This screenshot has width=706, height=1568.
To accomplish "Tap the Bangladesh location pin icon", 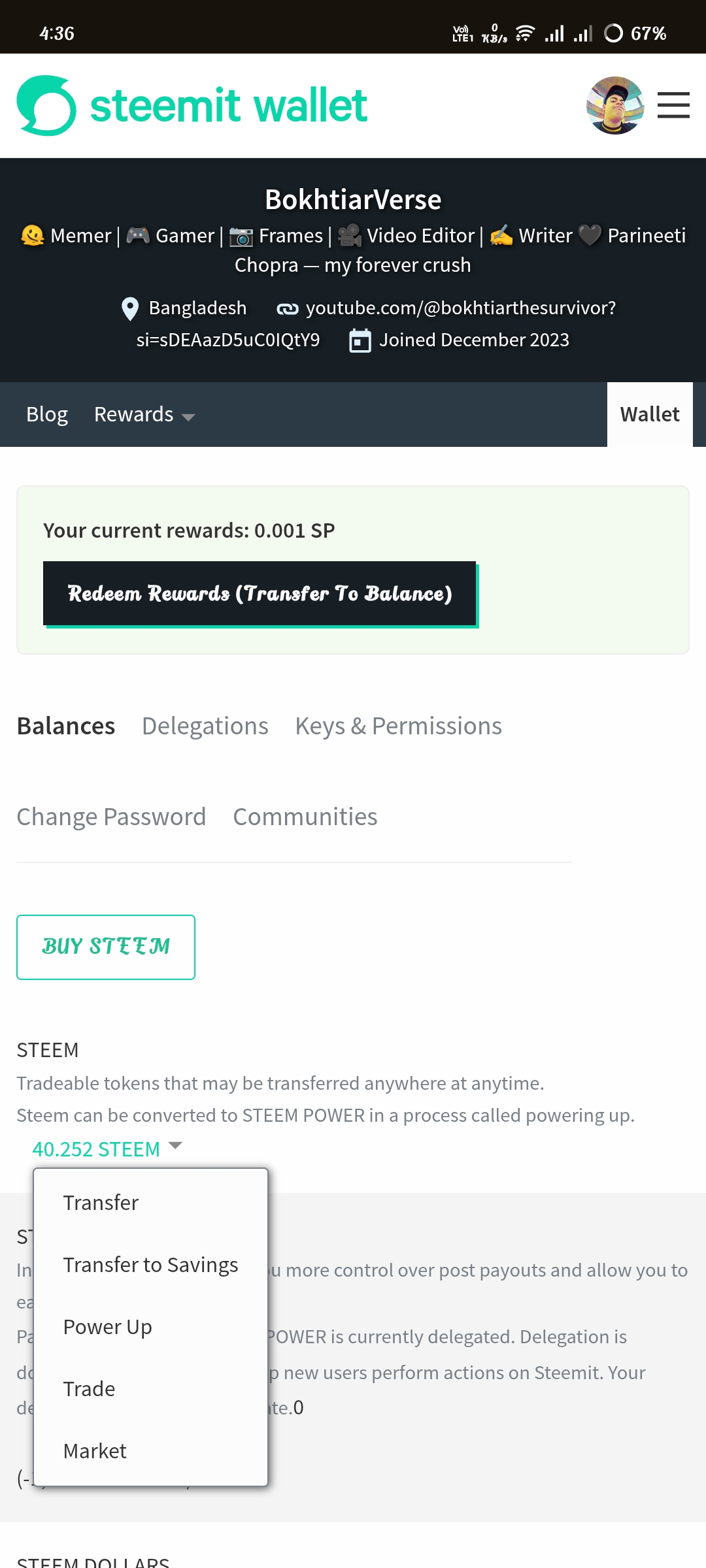I will tap(130, 308).
